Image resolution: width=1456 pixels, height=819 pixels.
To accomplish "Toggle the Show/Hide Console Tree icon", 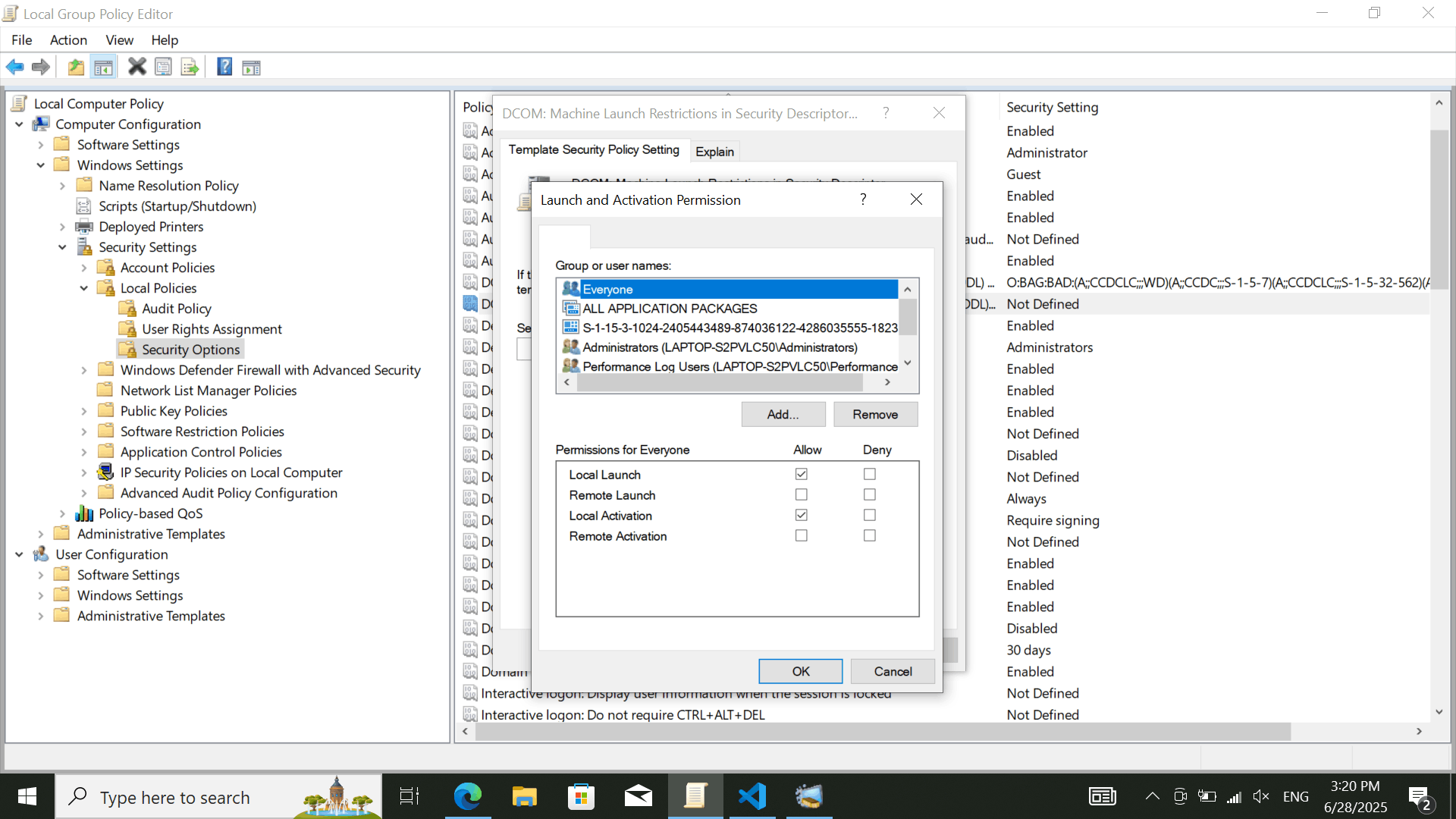I will [x=104, y=67].
